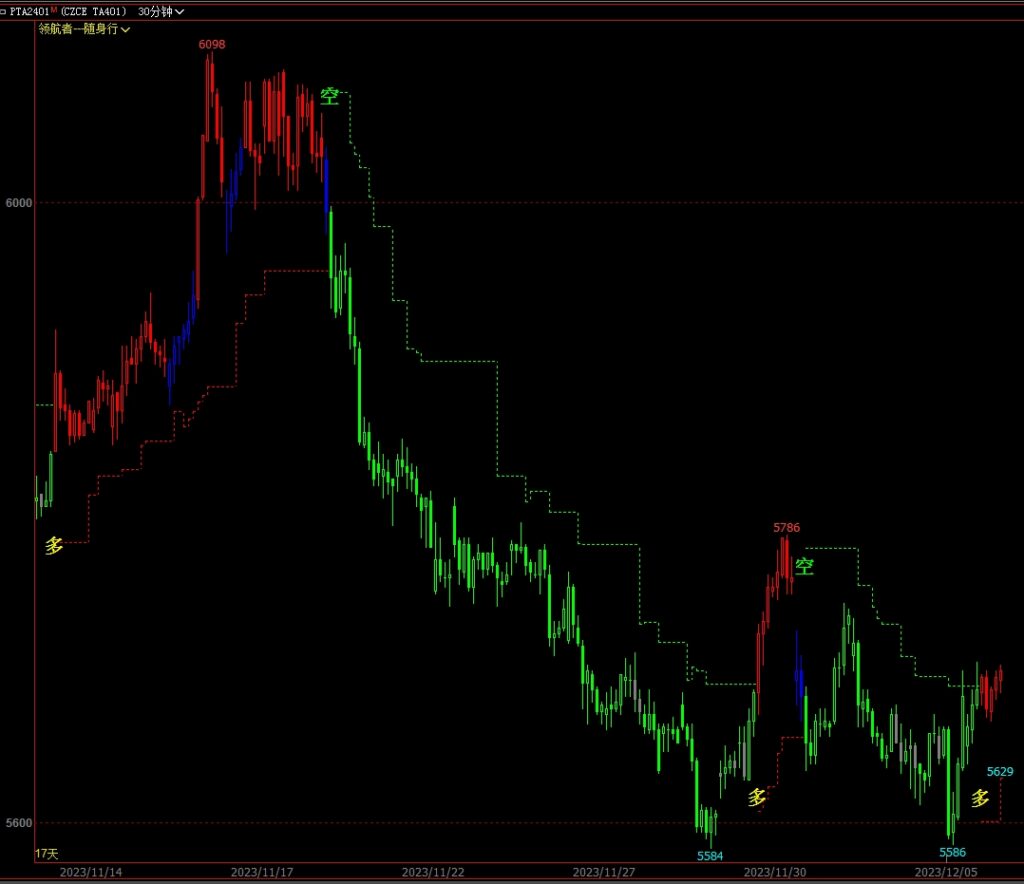Click the 17天 range label
The width and height of the screenshot is (1024, 884).
click(x=47, y=854)
